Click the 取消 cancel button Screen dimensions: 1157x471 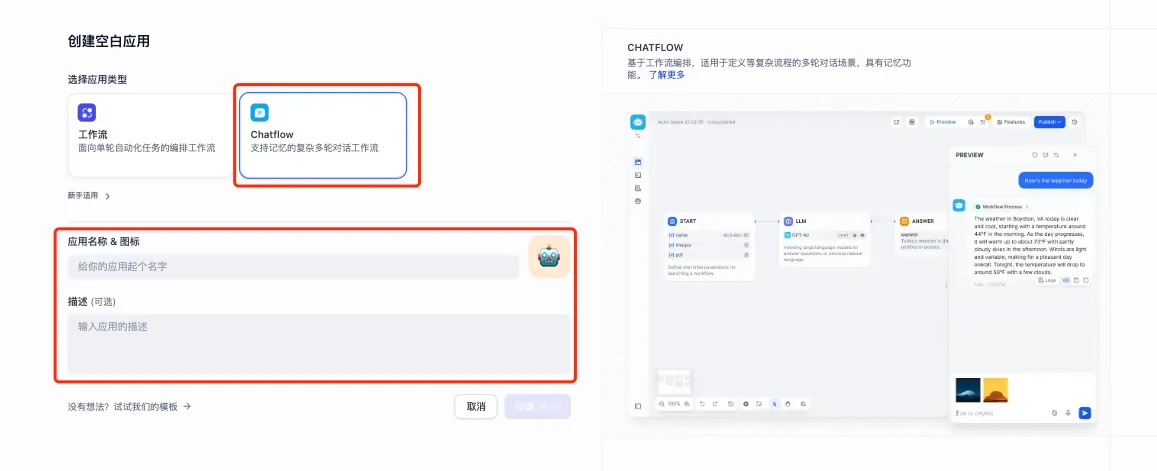coord(476,407)
